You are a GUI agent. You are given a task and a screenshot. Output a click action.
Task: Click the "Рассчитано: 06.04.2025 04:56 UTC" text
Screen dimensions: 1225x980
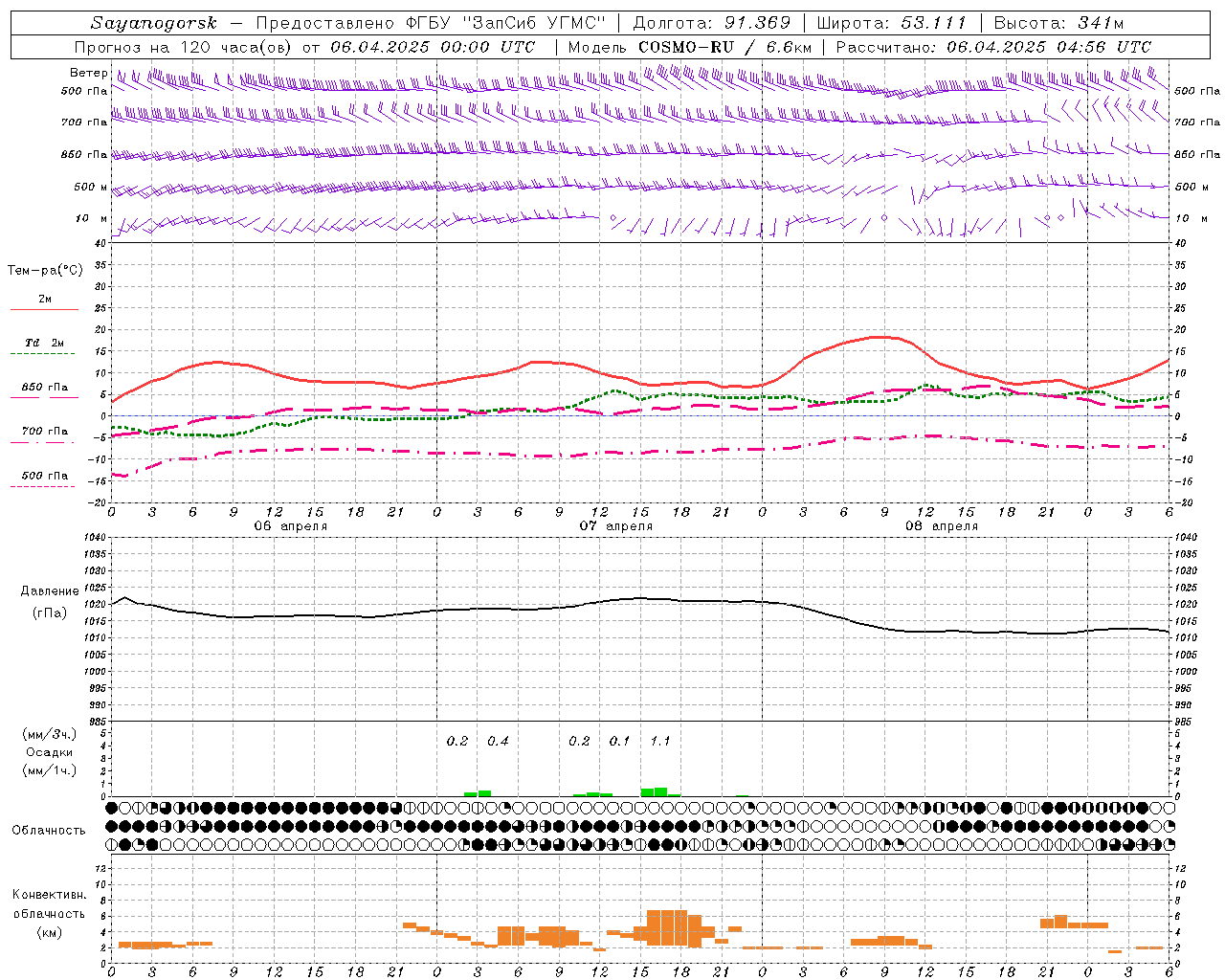click(993, 47)
